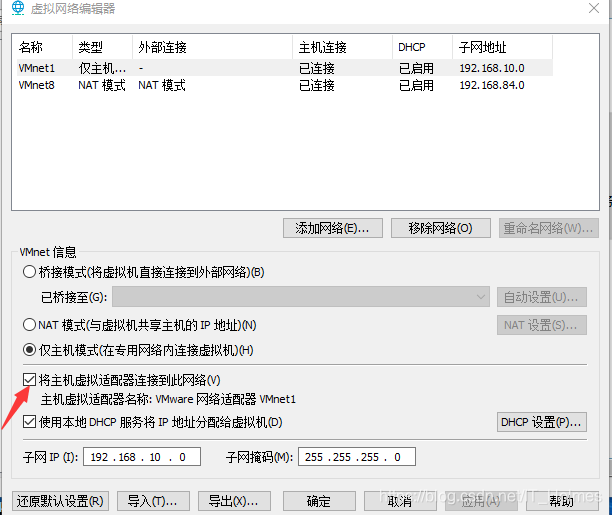The height and width of the screenshot is (515, 612).
Task: Click 已连接 host cell of VMnet8
Action: (317, 85)
